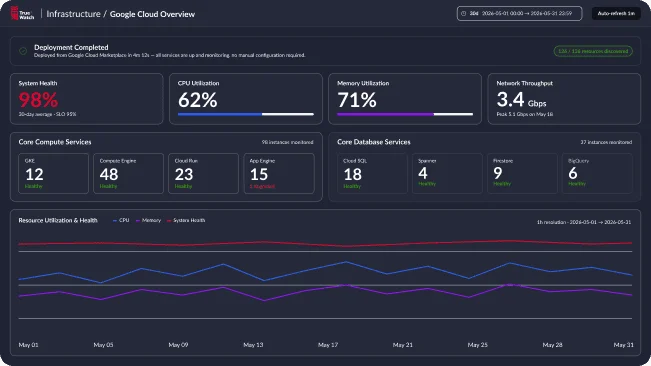Click the Healthy status under Cloud SQL
Image resolution: width=651 pixels, height=366 pixels.
pos(352,186)
